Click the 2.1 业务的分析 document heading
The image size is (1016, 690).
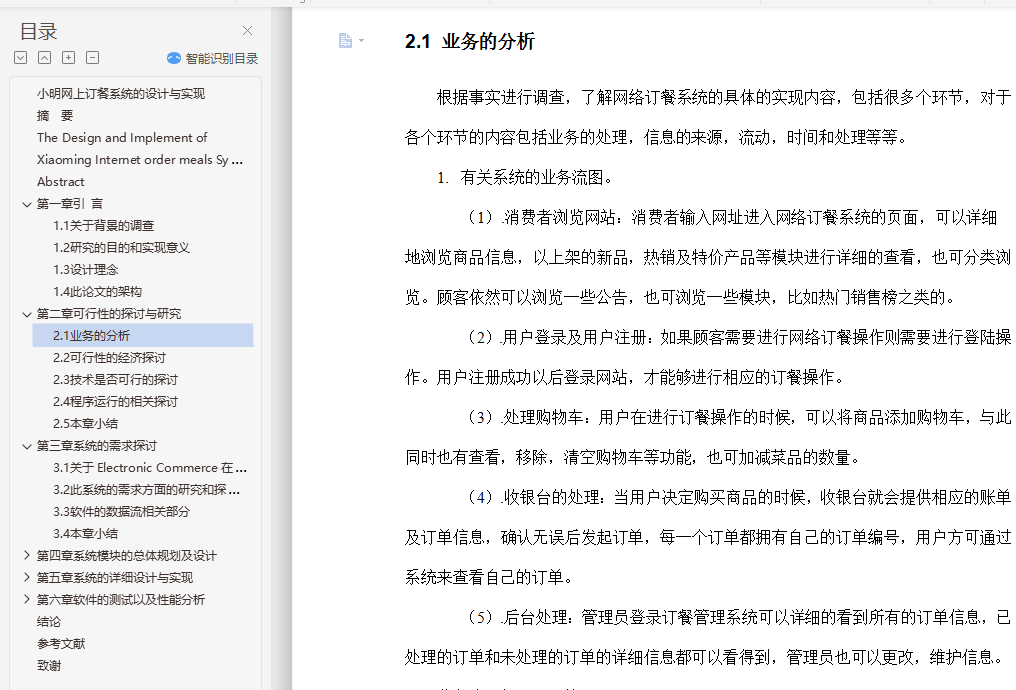tap(470, 41)
